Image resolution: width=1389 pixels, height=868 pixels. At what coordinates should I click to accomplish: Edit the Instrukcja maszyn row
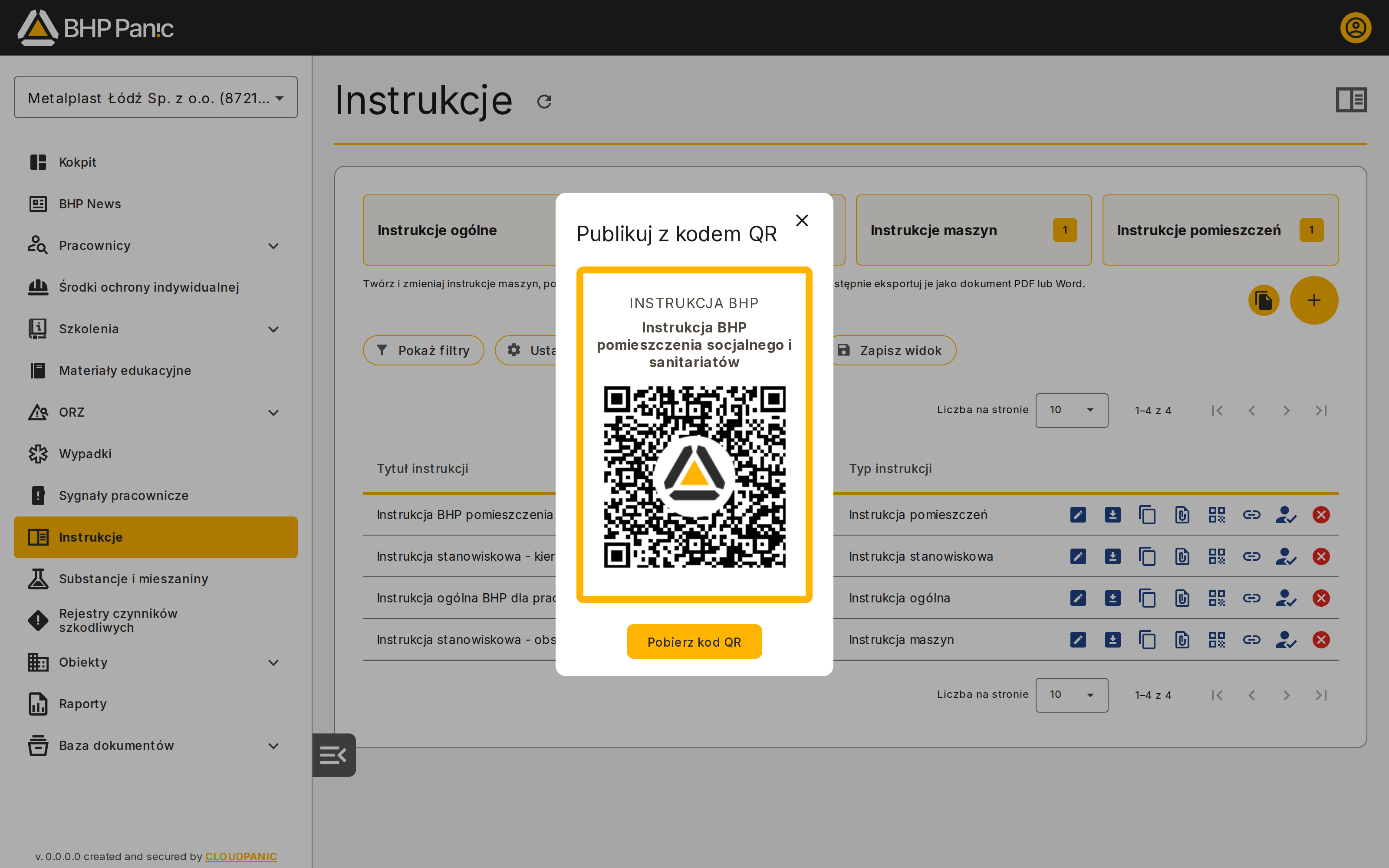coord(1078,640)
